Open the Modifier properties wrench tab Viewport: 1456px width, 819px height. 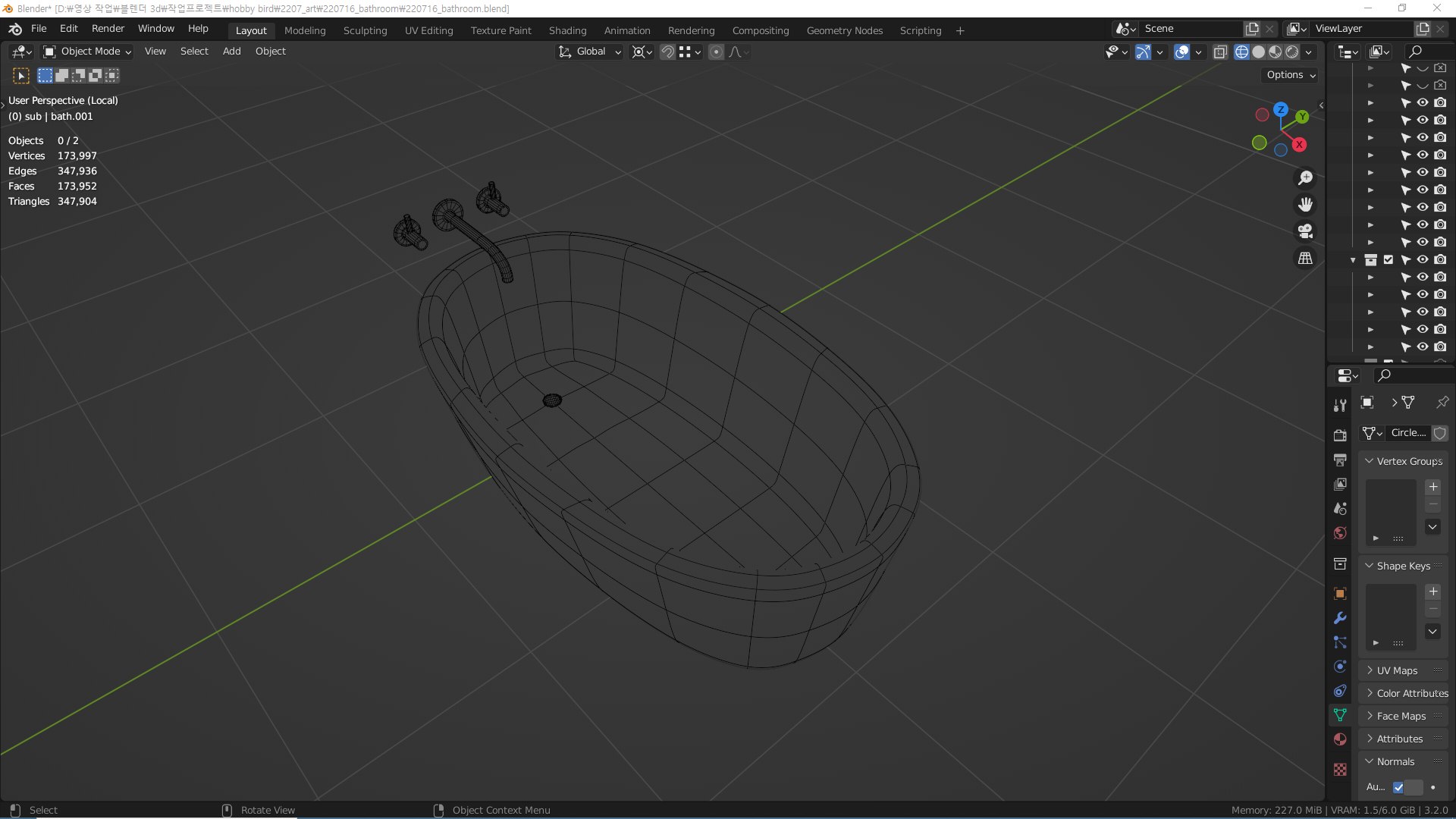tap(1340, 618)
